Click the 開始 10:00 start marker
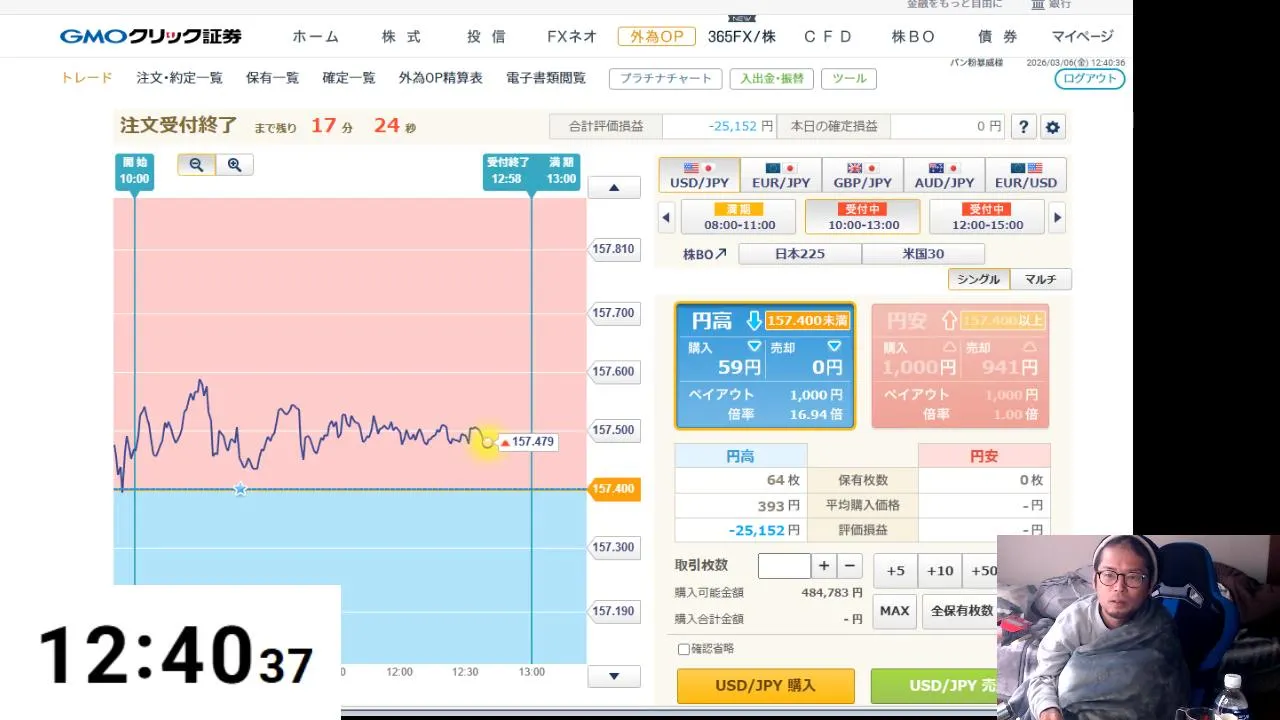 [x=135, y=171]
